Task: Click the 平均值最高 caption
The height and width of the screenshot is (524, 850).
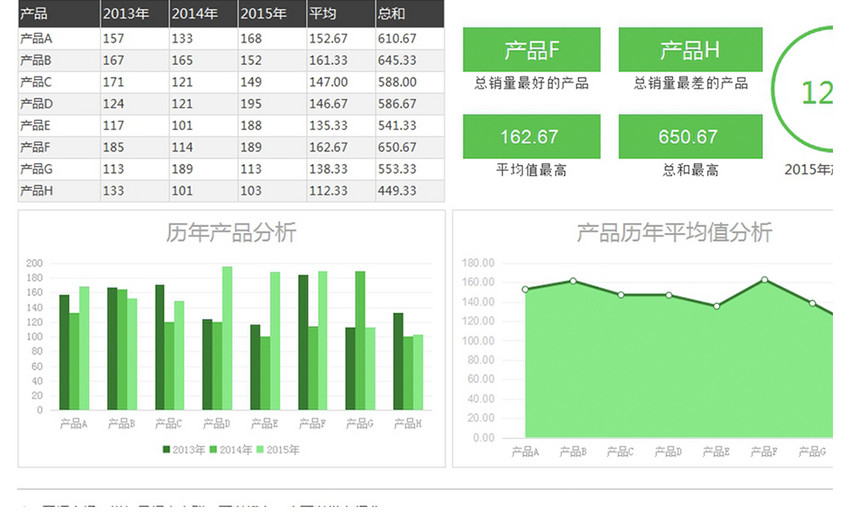Action: click(531, 170)
